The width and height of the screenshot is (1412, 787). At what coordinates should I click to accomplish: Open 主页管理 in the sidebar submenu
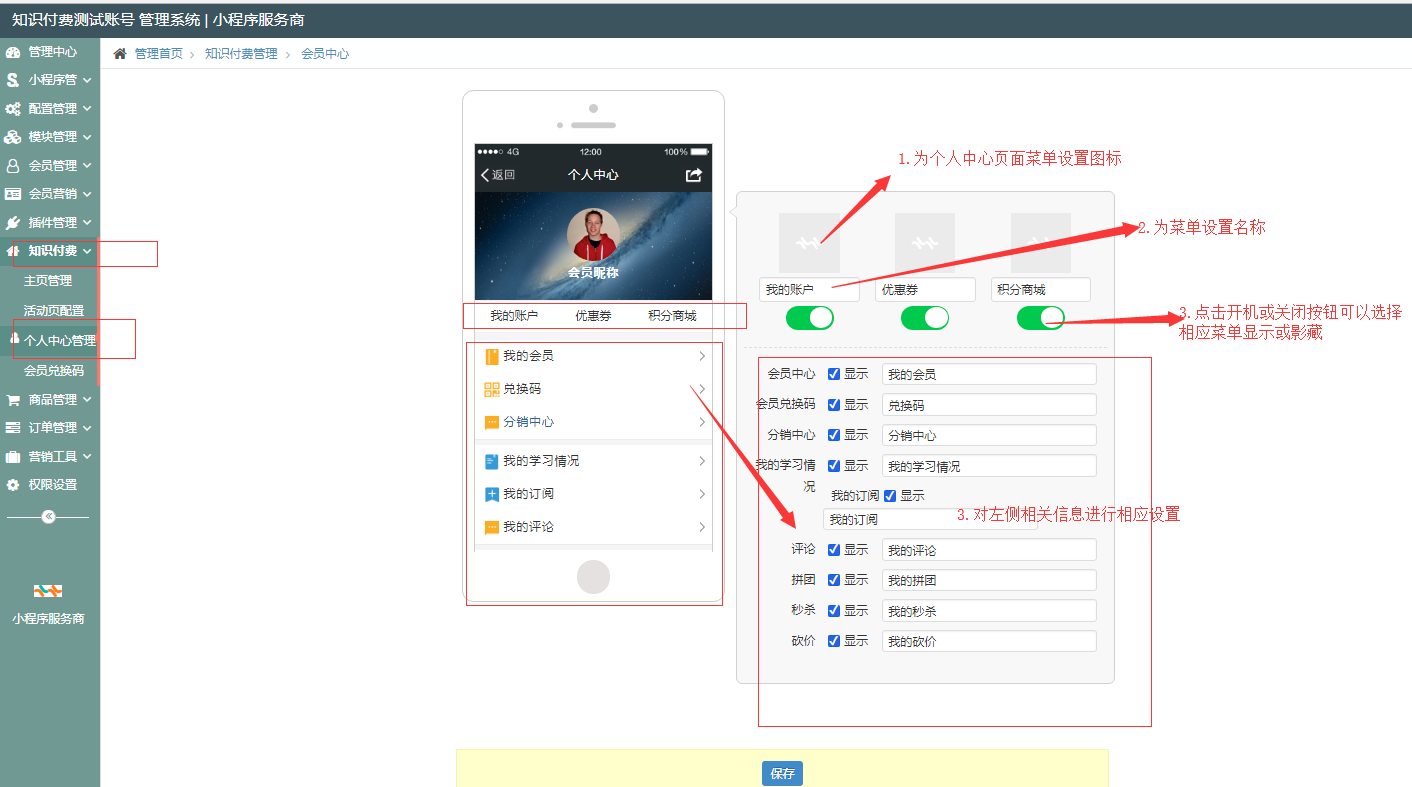(x=48, y=281)
